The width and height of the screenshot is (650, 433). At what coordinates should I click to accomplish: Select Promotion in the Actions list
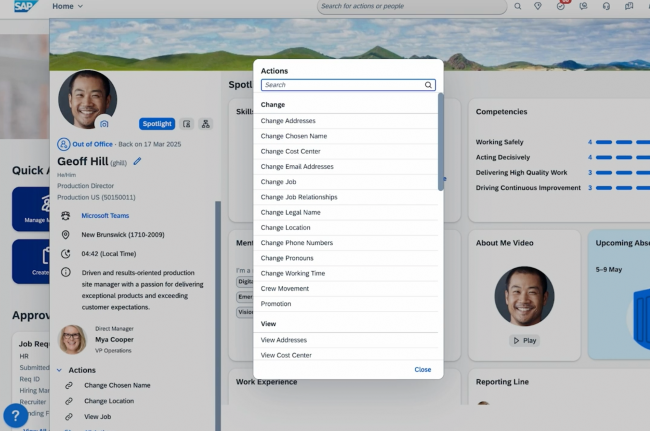tap(276, 304)
